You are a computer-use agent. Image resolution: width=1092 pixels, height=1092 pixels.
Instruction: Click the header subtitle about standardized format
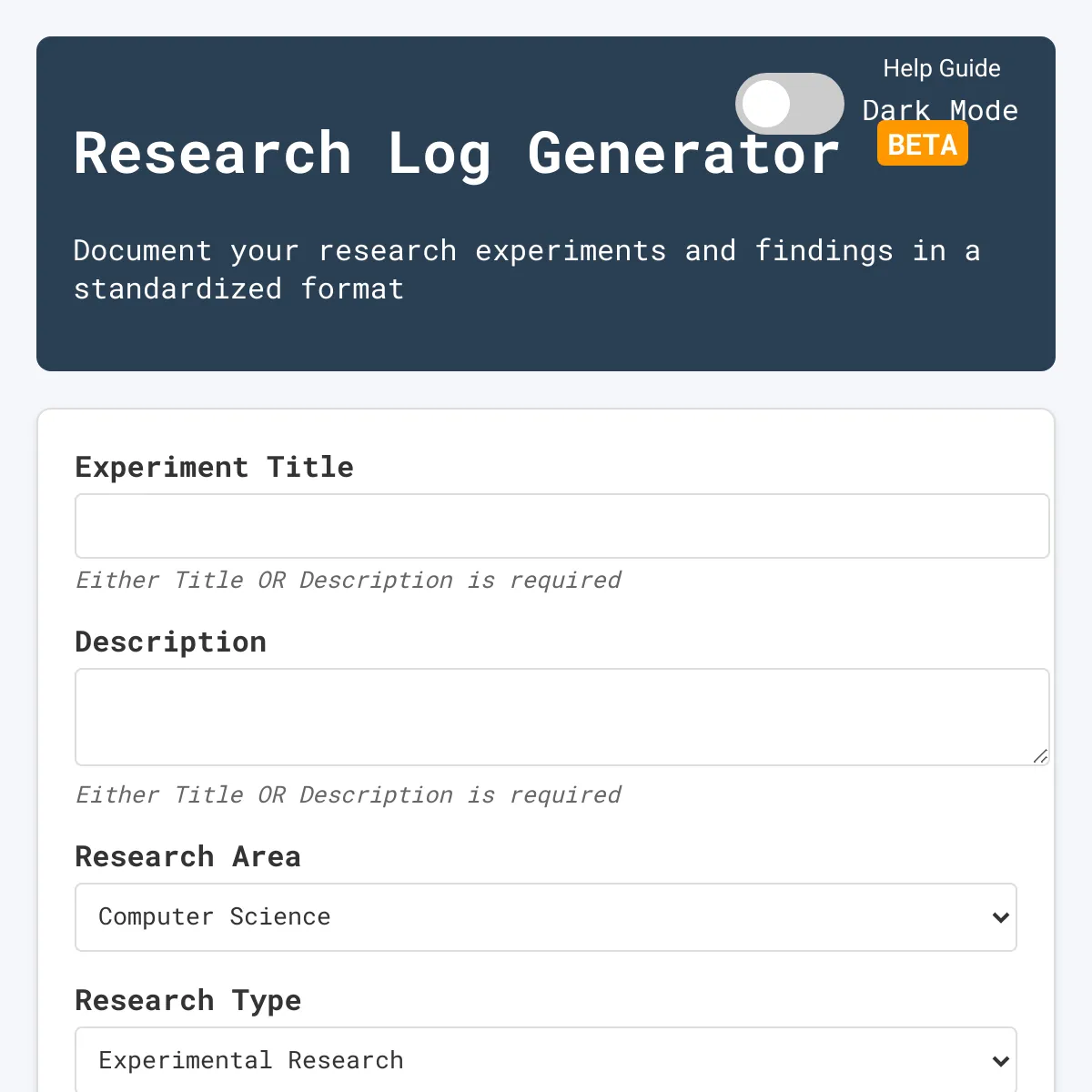coord(526,269)
